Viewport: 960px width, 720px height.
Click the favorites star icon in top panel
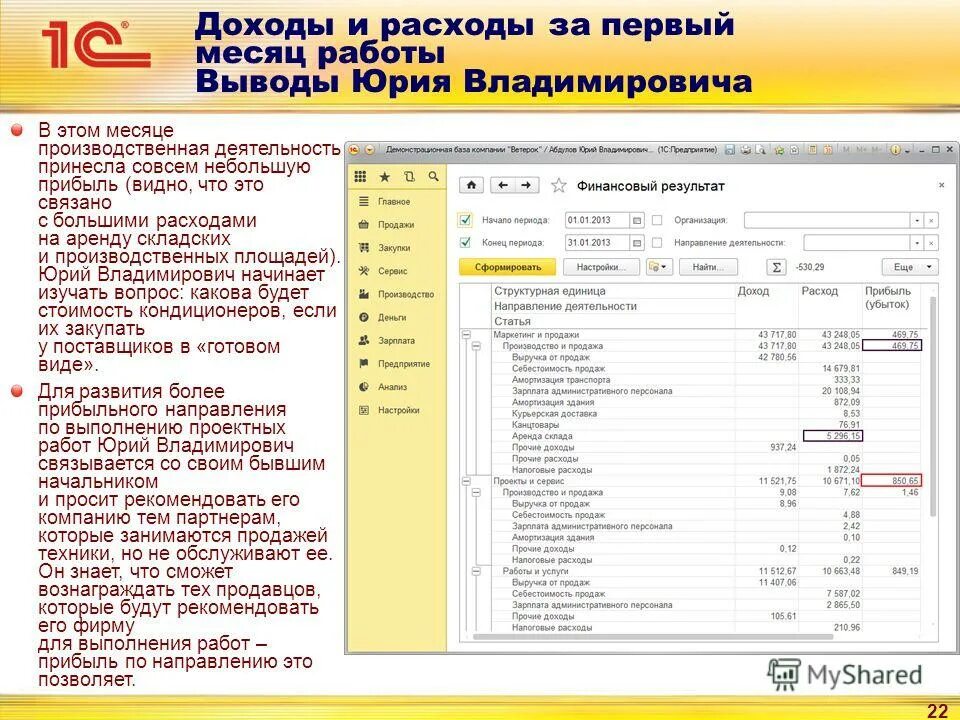tap(385, 175)
